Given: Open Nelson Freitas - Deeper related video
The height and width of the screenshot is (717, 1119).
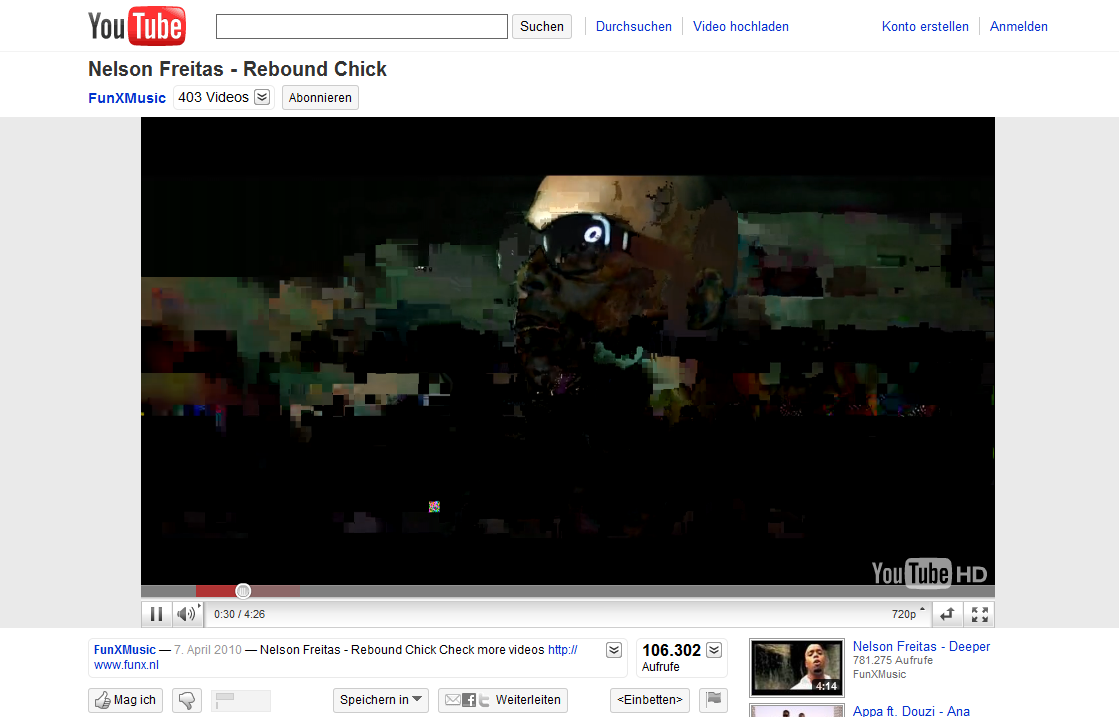Looking at the screenshot, I should click(x=921, y=646).
